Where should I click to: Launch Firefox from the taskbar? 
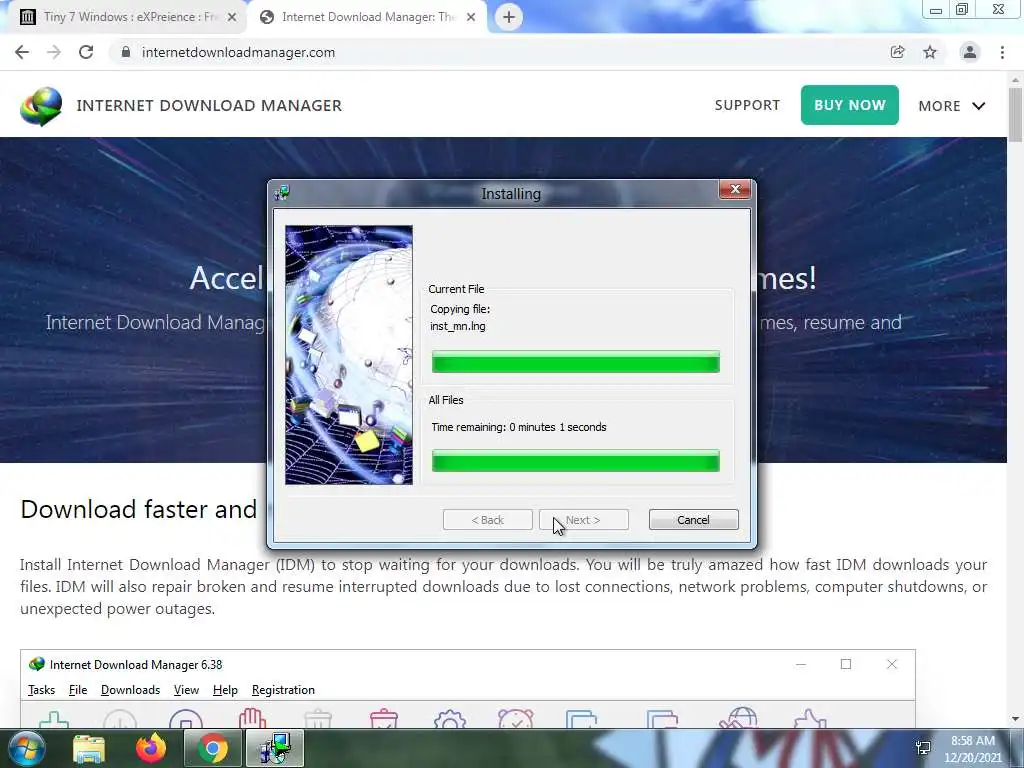[151, 748]
